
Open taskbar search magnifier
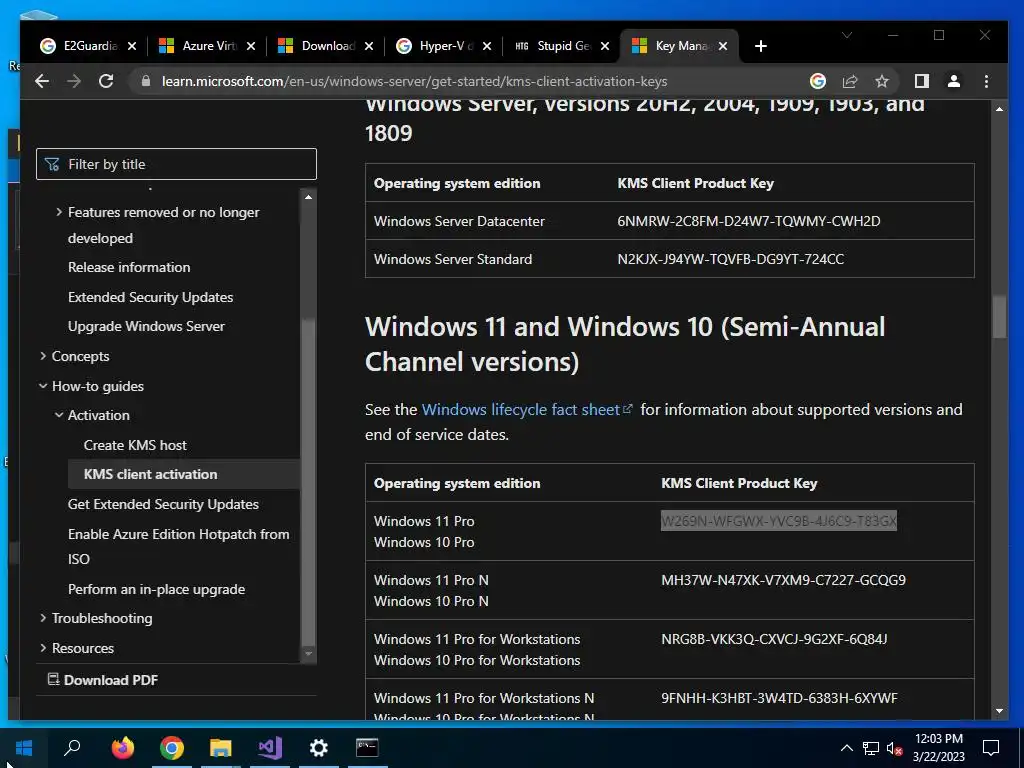tap(72, 748)
